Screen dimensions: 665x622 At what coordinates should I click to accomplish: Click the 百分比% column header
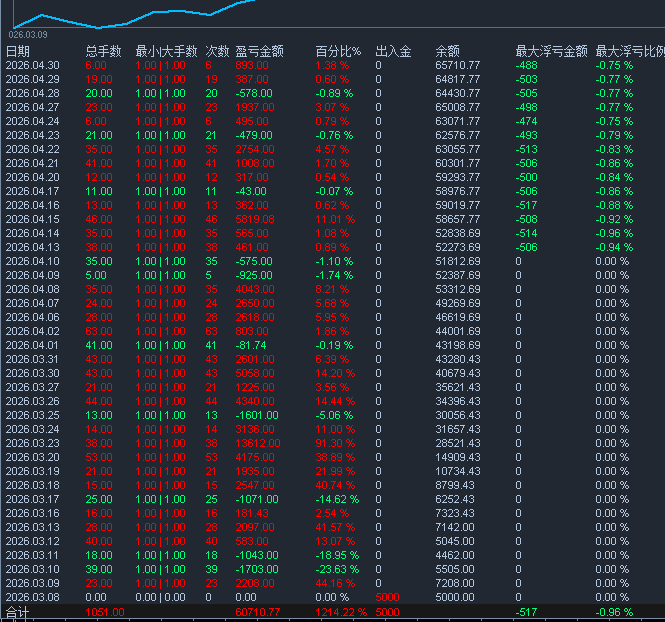(x=337, y=51)
